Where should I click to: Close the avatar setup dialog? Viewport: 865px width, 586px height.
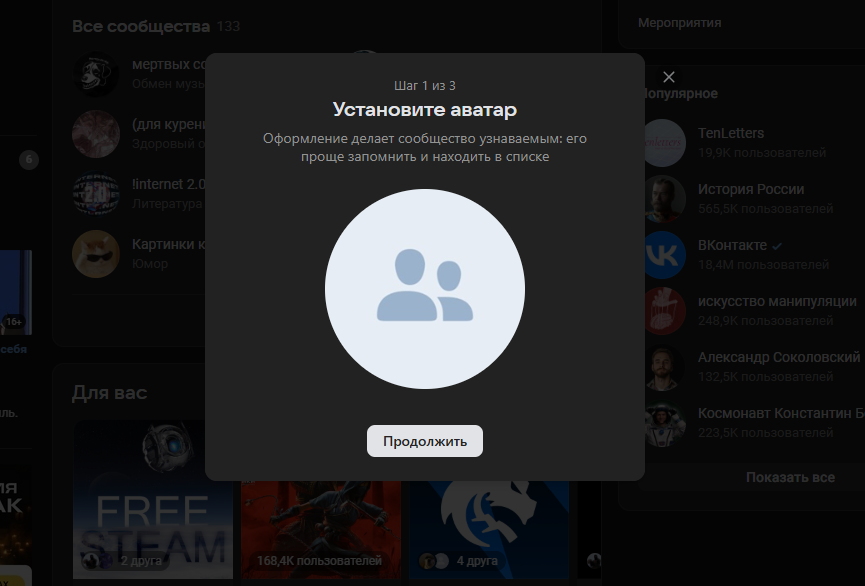coord(669,77)
